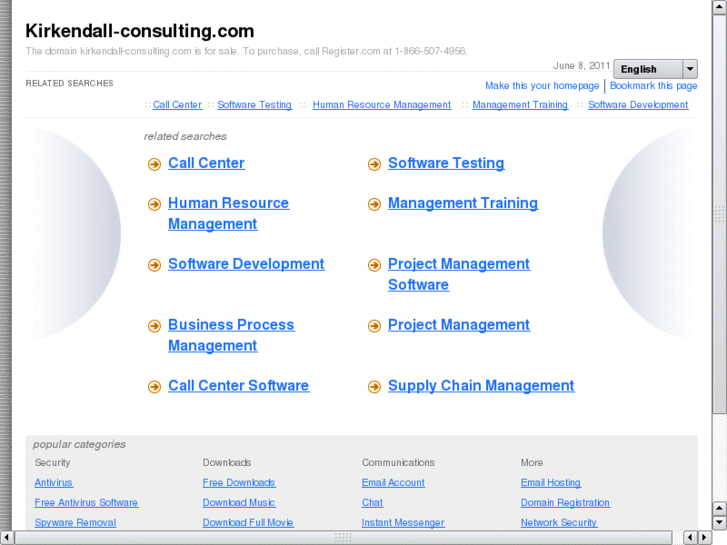Click the arrow icon next to Human Resource Management
The height and width of the screenshot is (545, 727).
click(154, 204)
